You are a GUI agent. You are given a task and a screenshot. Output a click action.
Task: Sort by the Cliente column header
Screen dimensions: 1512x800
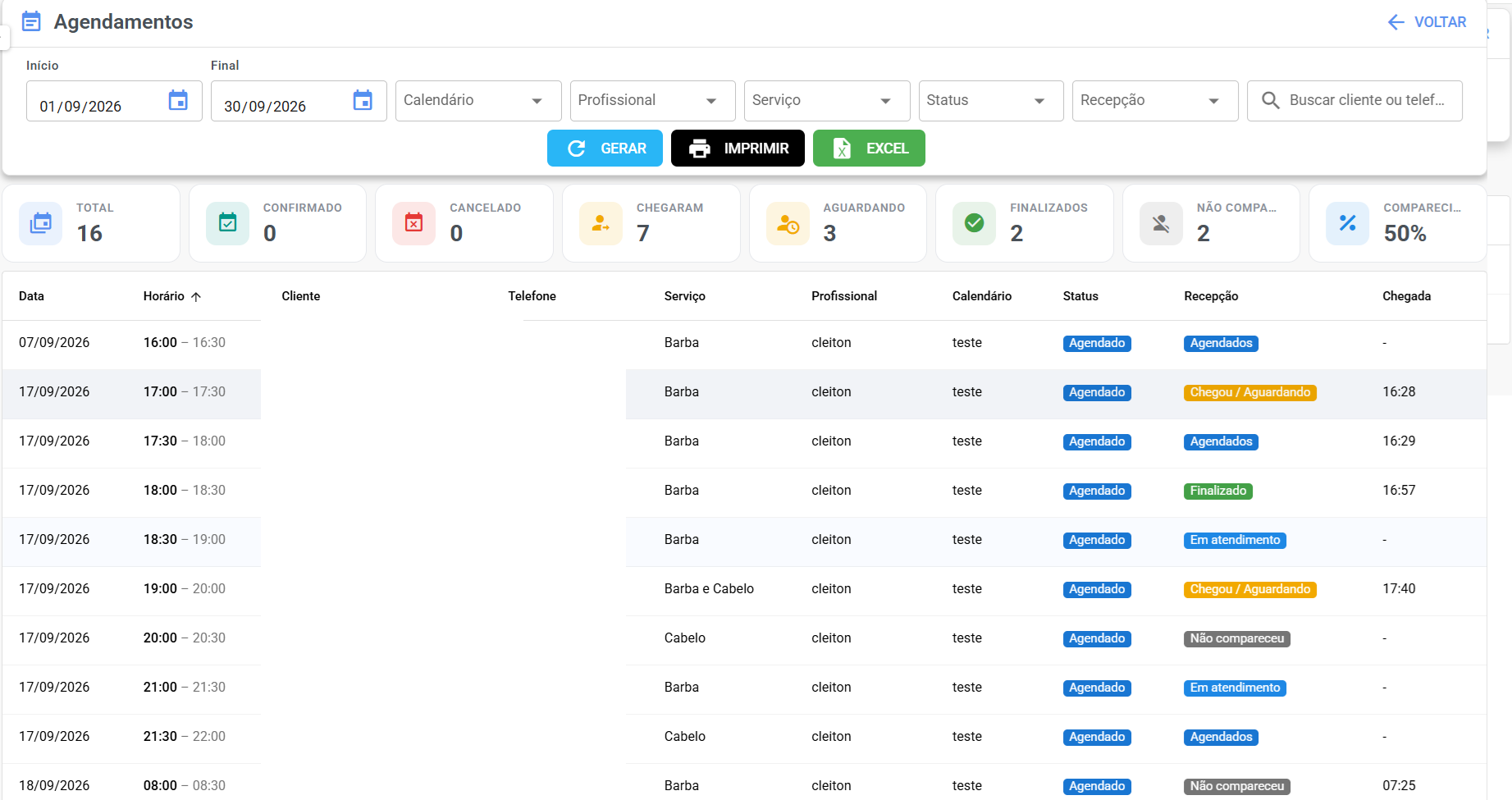300,296
